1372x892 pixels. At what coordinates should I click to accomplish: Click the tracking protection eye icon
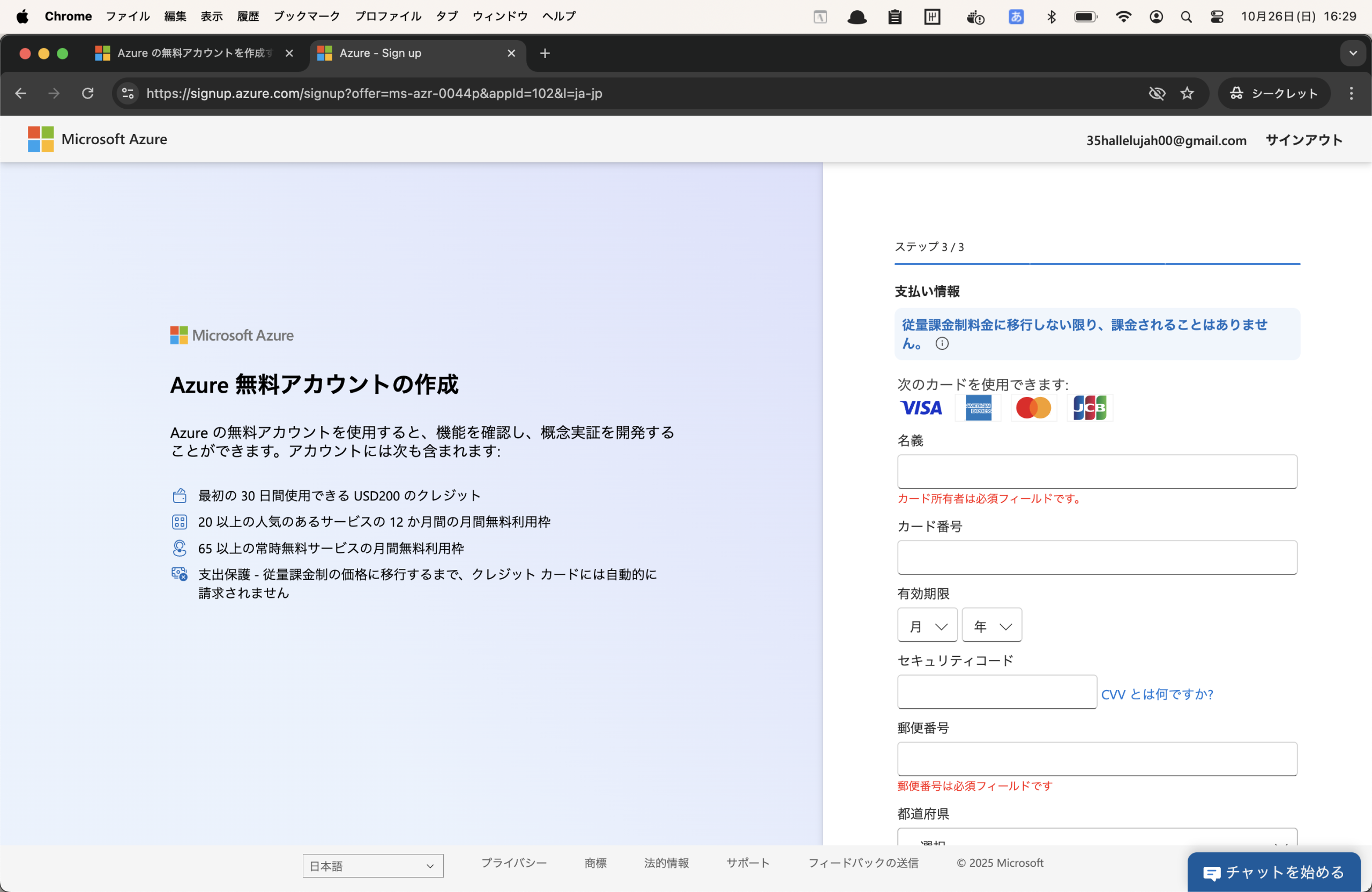1157,93
